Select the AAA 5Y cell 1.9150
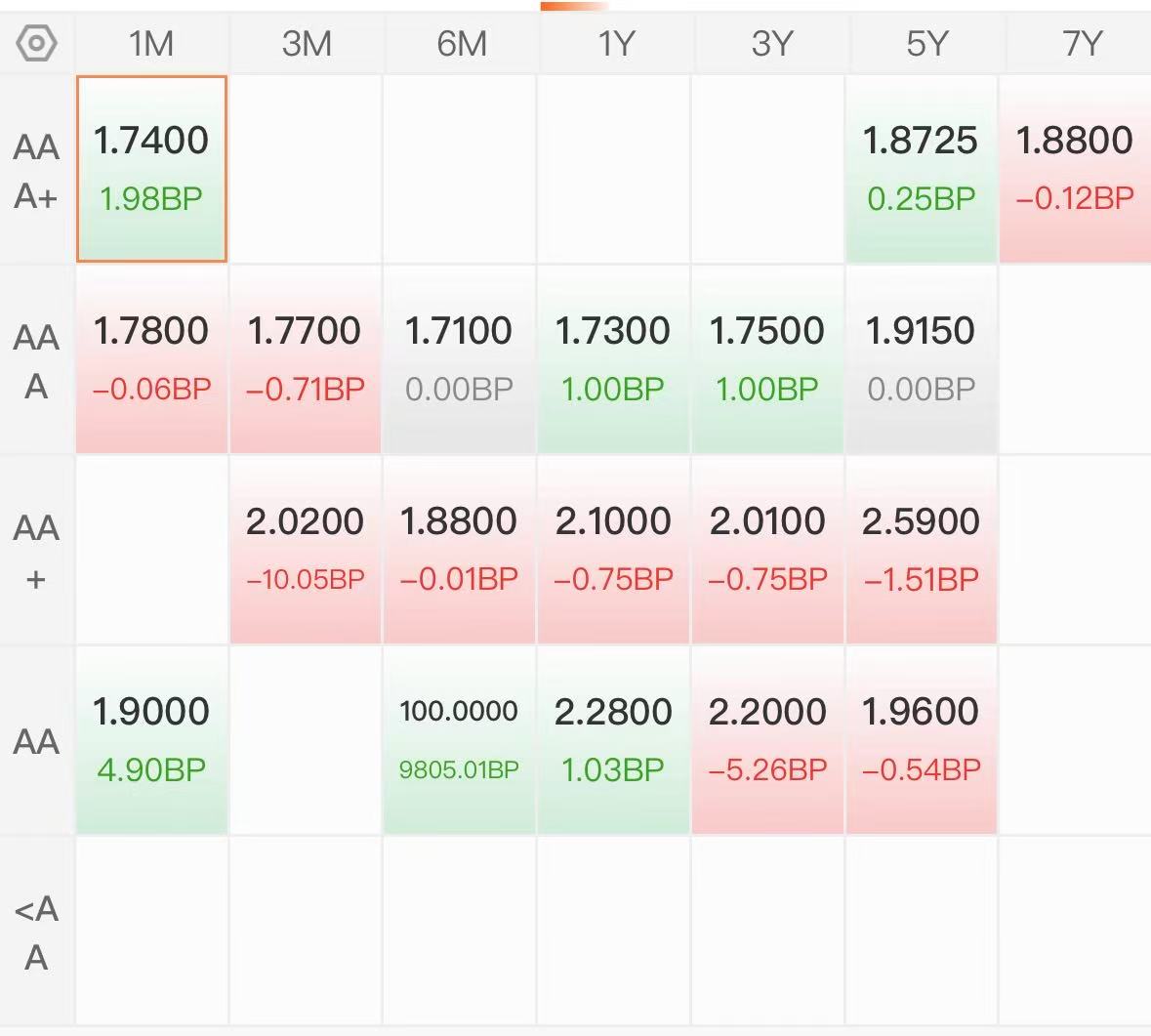The width and height of the screenshot is (1151, 1036). [921, 358]
